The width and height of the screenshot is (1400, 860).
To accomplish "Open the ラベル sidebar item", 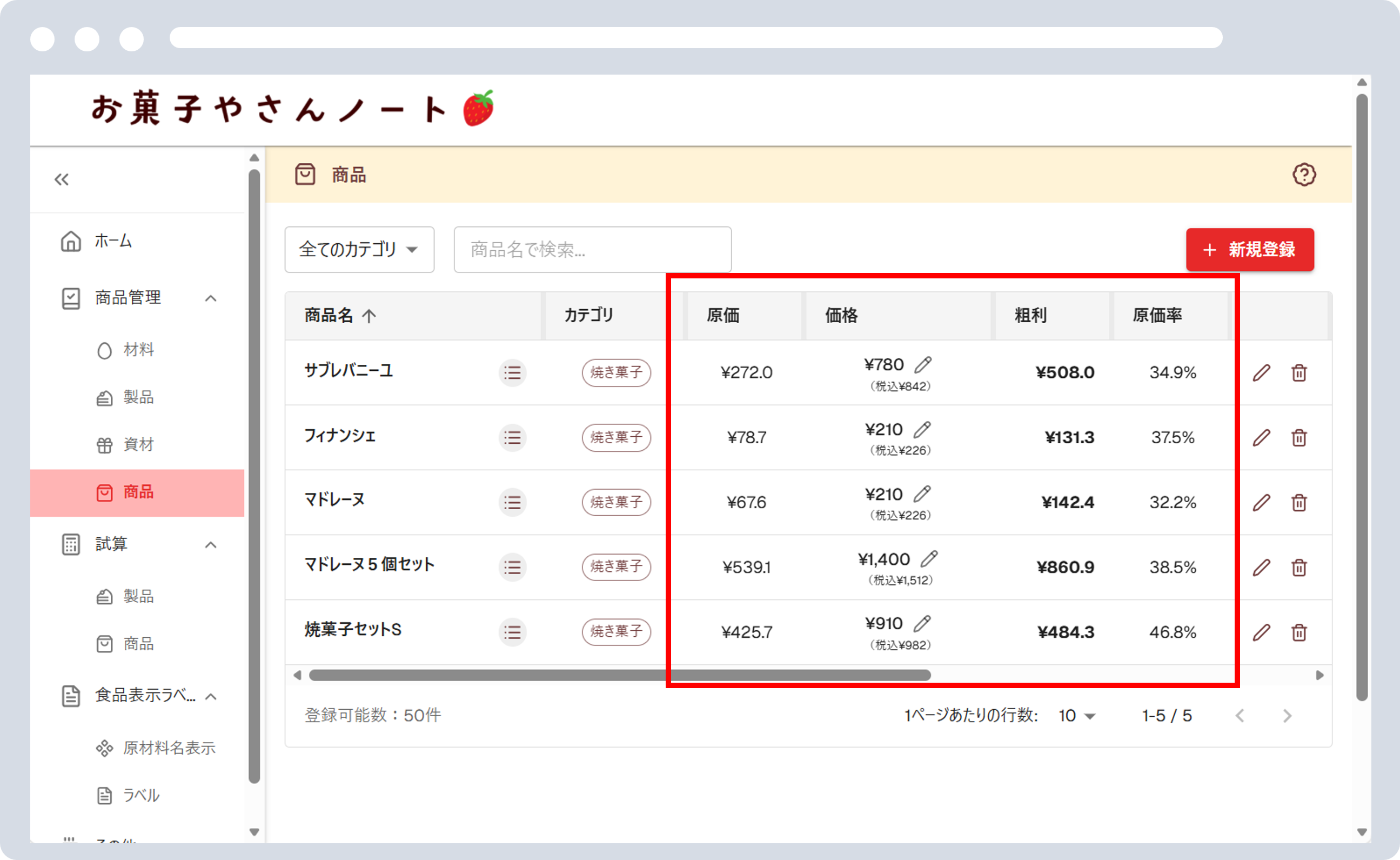I will point(140,795).
